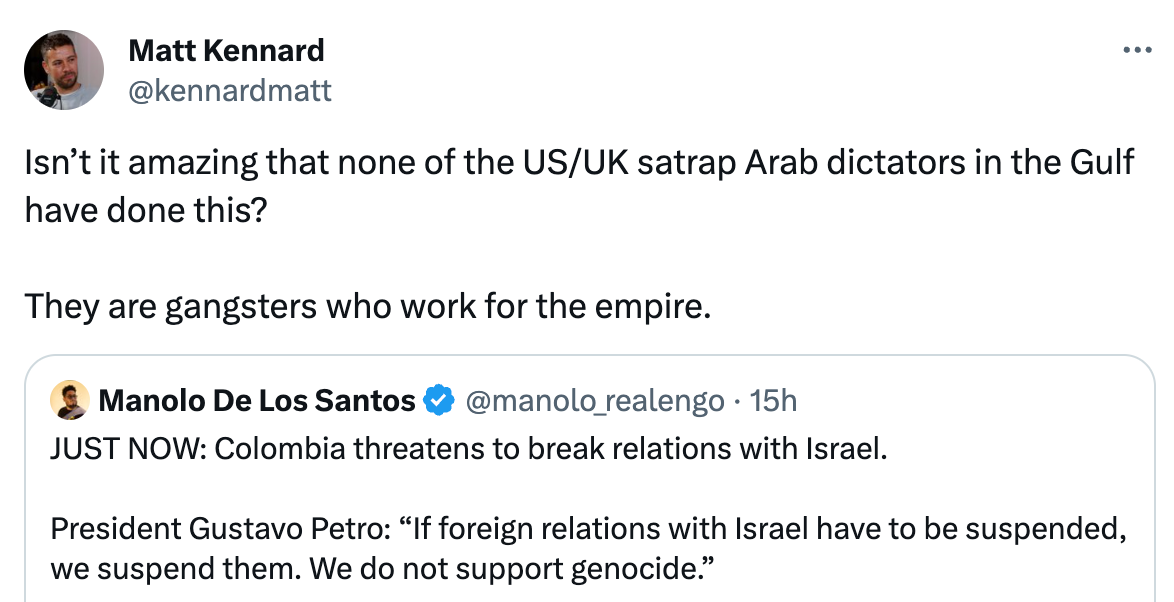Visit the @manolo_realengo handle

[596, 401]
